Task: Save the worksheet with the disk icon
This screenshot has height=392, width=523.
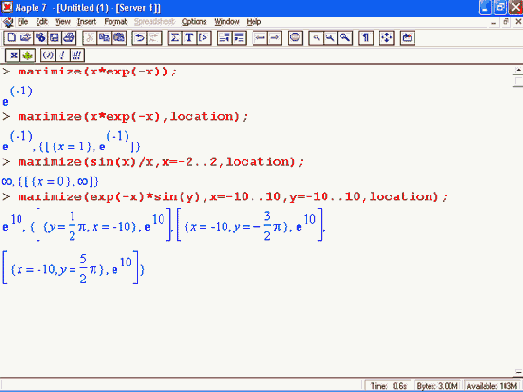Action: [54, 38]
